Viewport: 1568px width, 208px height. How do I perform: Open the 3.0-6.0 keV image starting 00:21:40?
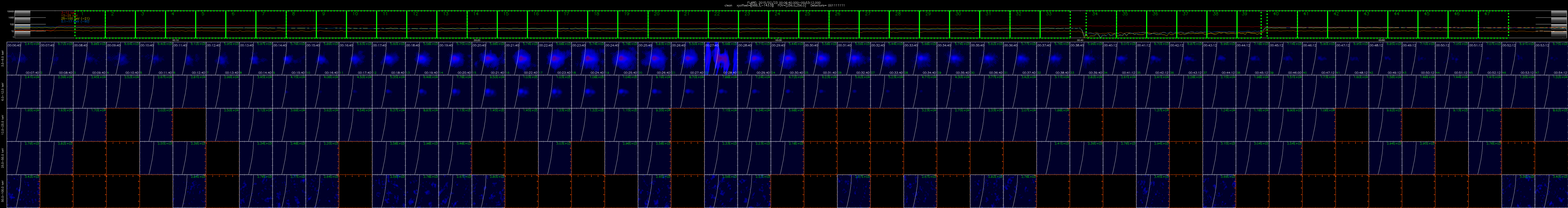tap(522, 58)
